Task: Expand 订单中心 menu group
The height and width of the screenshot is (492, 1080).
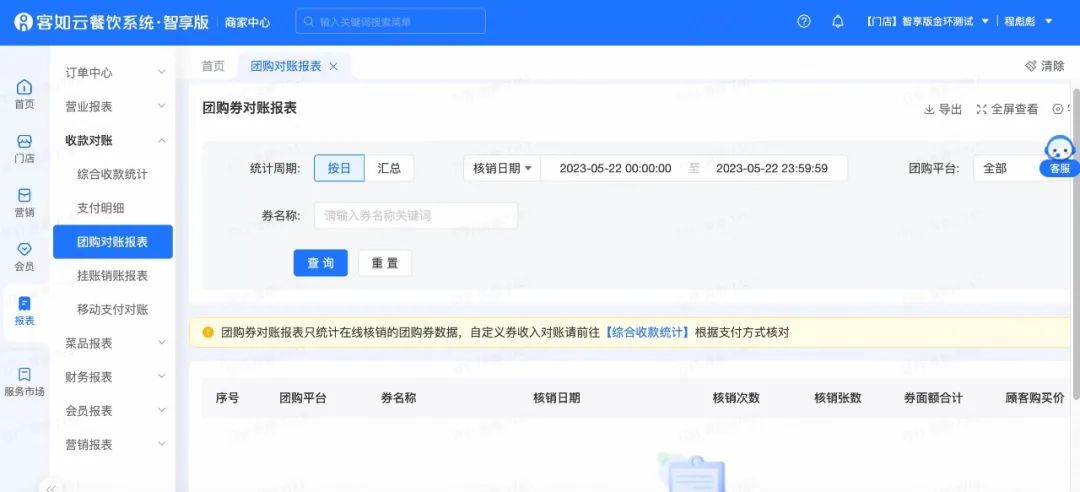Action: pyautogui.click(x=115, y=72)
